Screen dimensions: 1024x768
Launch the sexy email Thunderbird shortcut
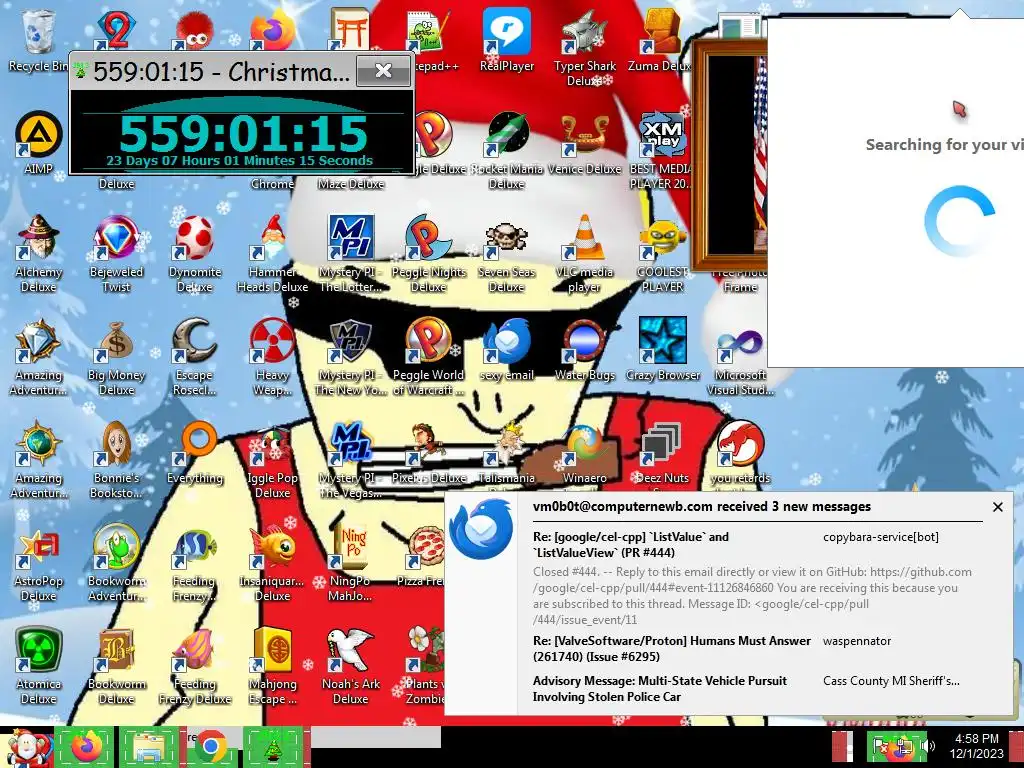507,349
